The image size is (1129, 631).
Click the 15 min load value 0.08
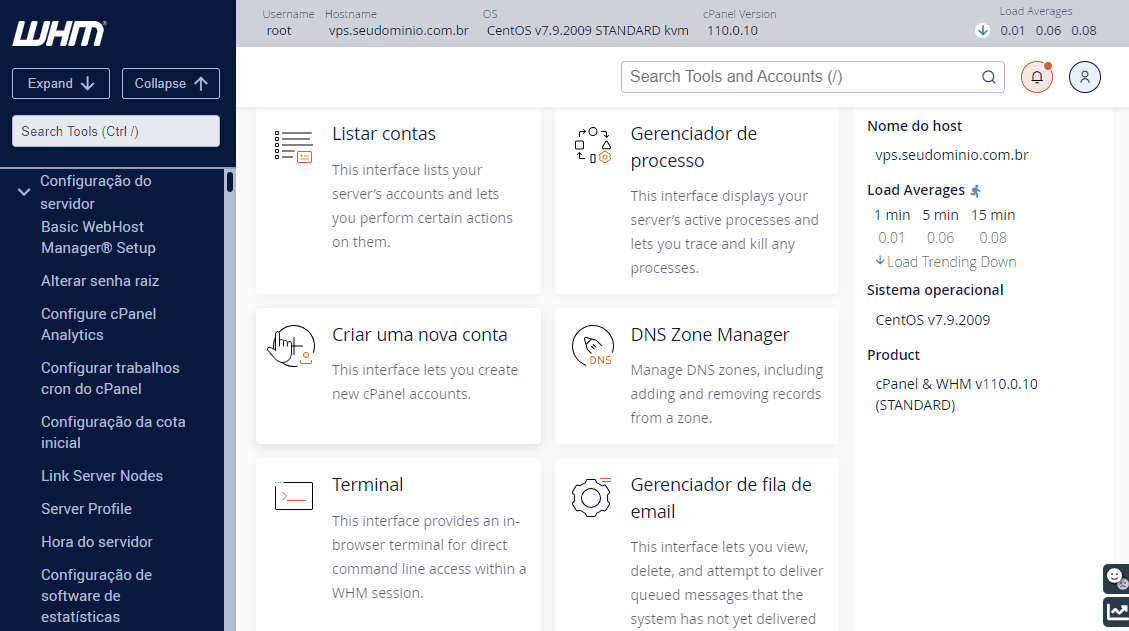(993, 238)
